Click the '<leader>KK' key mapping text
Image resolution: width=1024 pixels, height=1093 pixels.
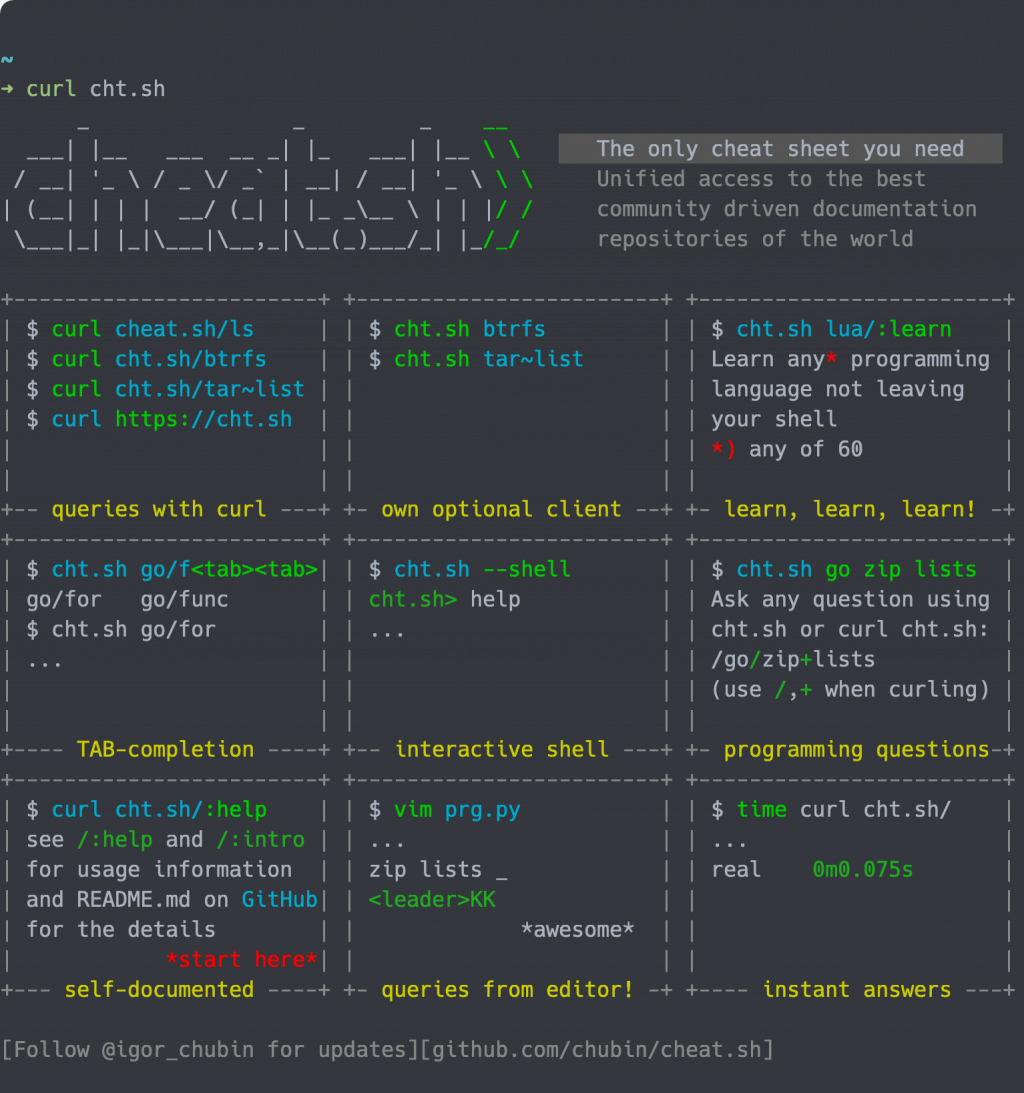pyautogui.click(x=432, y=899)
